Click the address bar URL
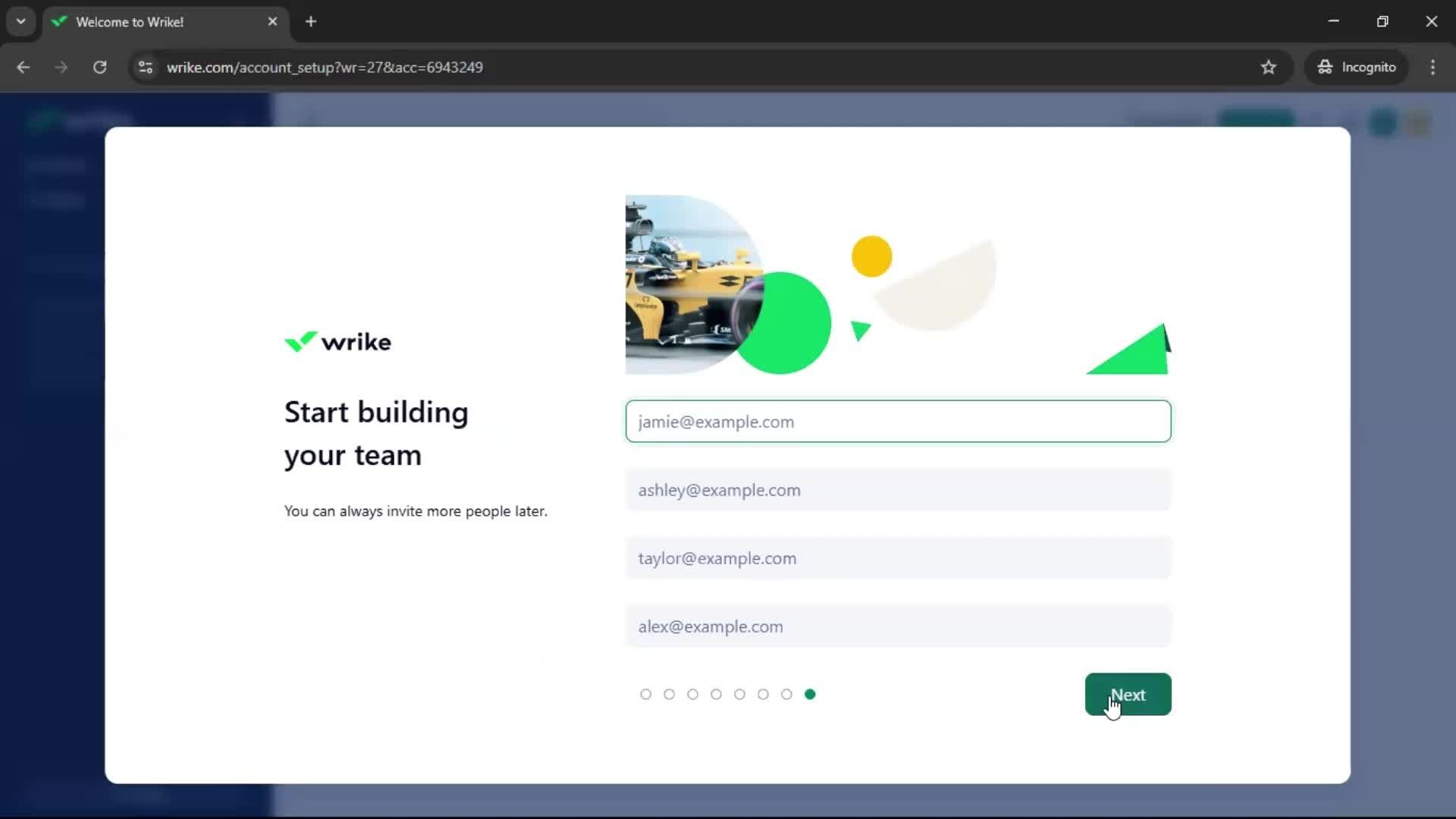Image resolution: width=1456 pixels, height=819 pixels. click(325, 67)
